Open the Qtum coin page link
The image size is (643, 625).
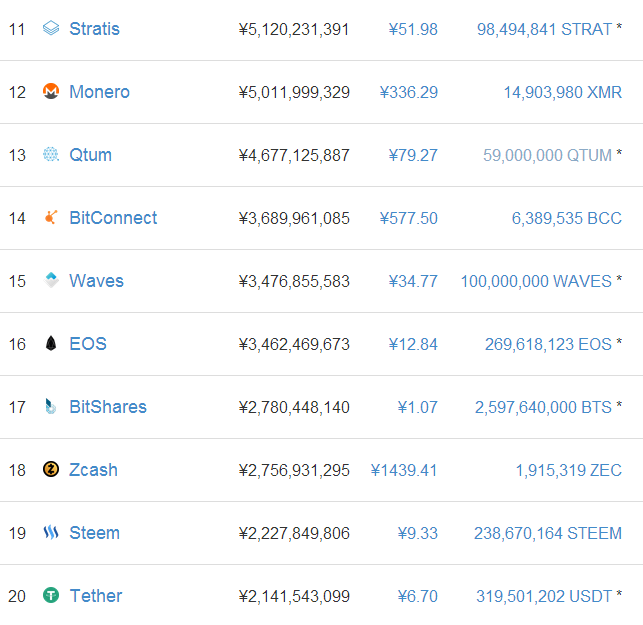point(90,155)
